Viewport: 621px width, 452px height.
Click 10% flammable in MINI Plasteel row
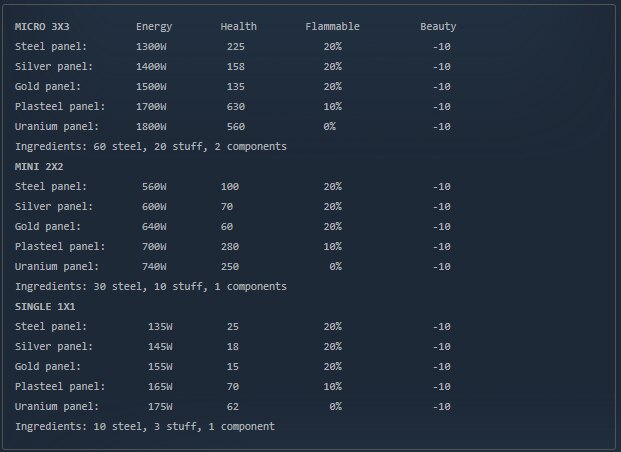[x=333, y=247]
